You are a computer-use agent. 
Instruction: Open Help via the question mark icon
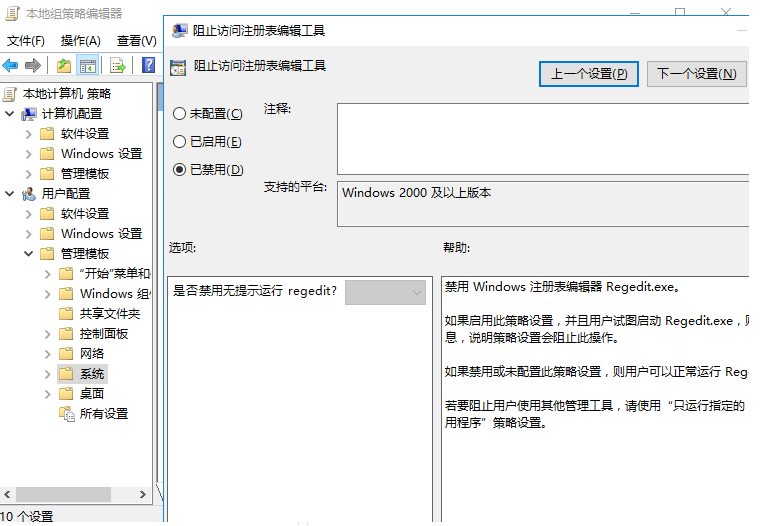pyautogui.click(x=148, y=66)
